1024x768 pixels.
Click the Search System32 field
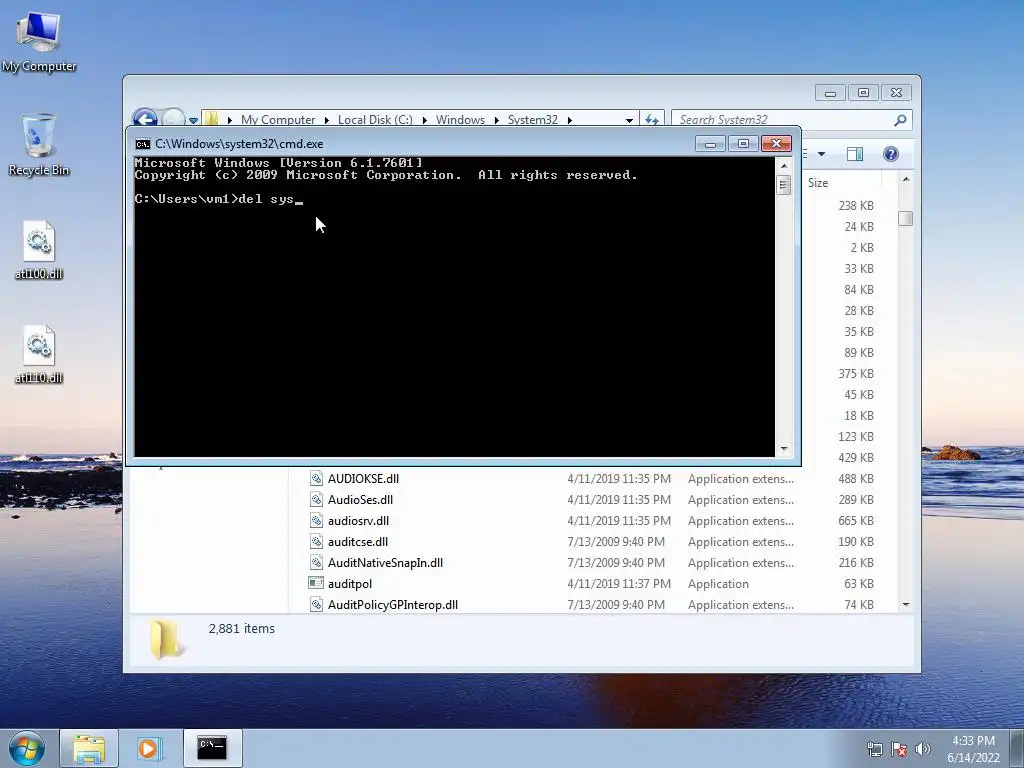click(x=782, y=120)
